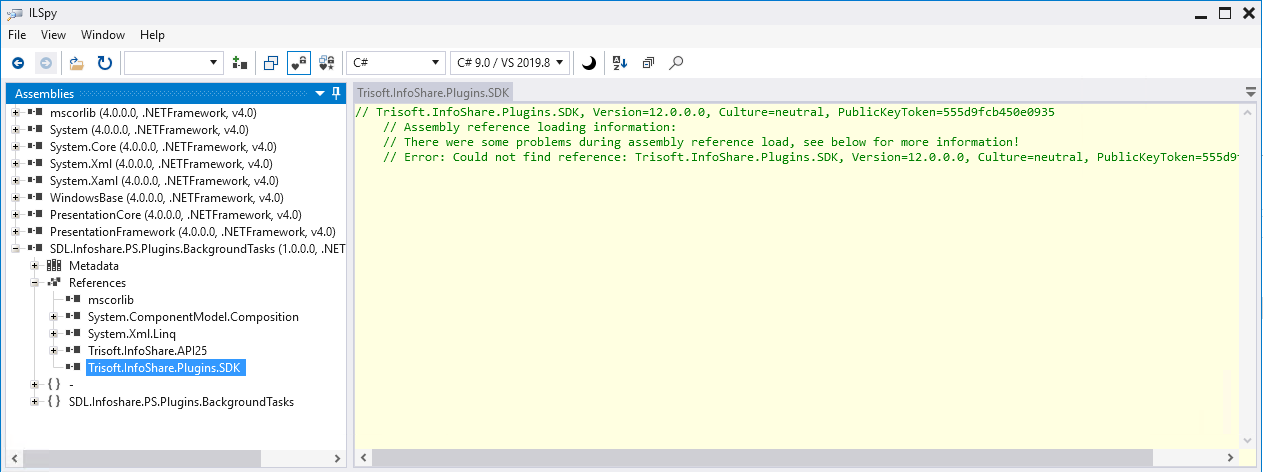Click the 'Assembly reference loading information' comment
This screenshot has width=1263, height=472.
[530, 127]
